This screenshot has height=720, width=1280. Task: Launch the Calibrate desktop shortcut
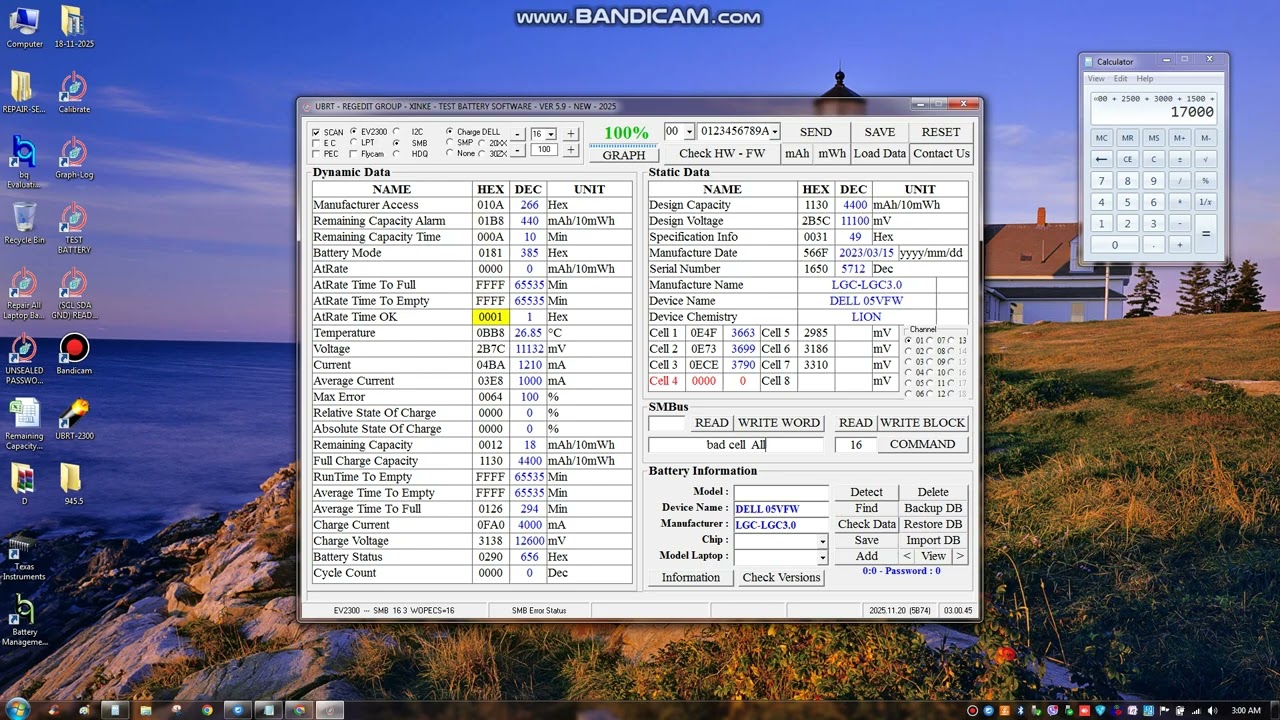73,92
